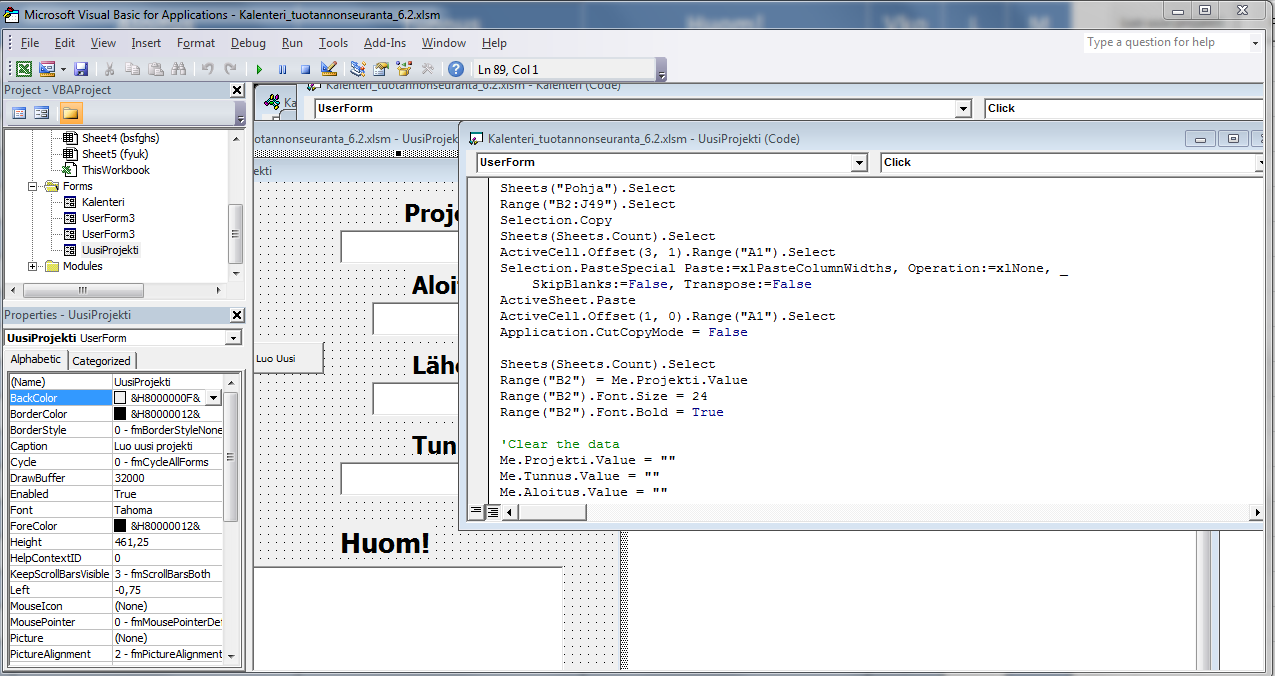Image resolution: width=1275 pixels, height=676 pixels.
Task: Click the Redo arrow icon
Action: 230,69
